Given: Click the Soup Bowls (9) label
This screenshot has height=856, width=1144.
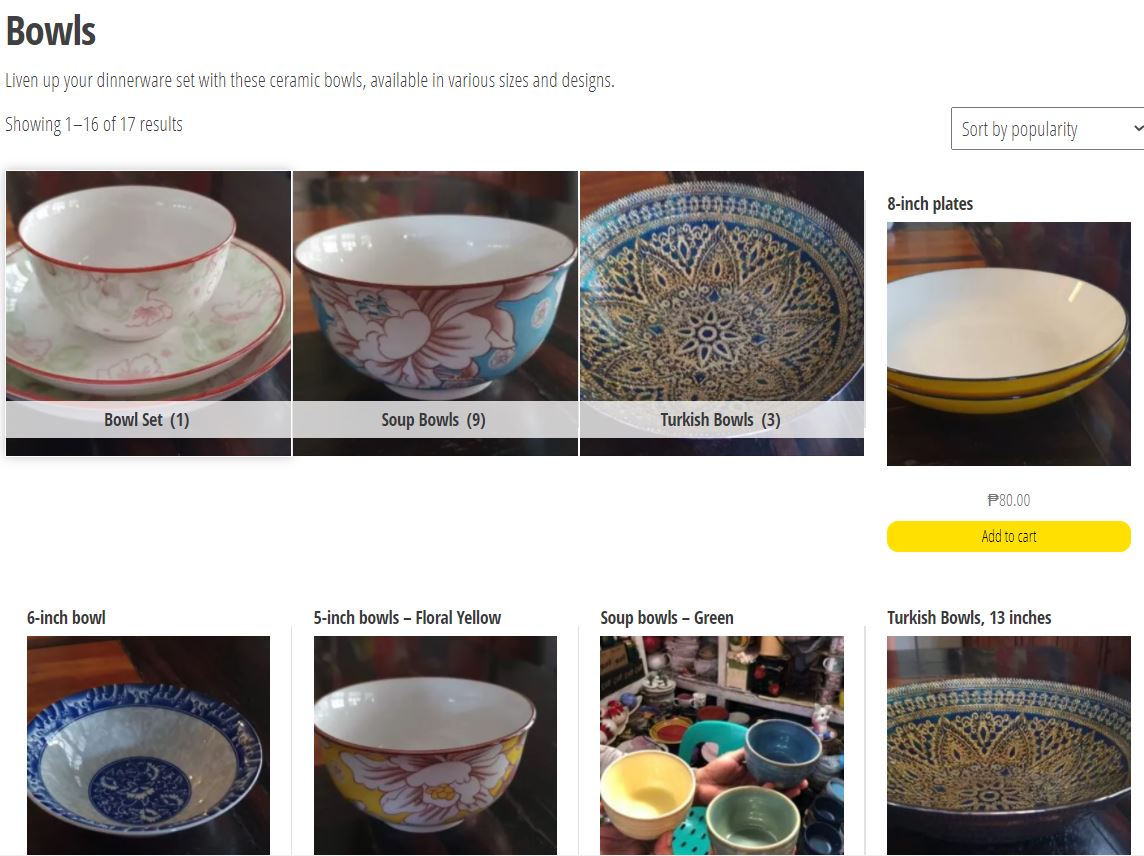Looking at the screenshot, I should click(433, 420).
